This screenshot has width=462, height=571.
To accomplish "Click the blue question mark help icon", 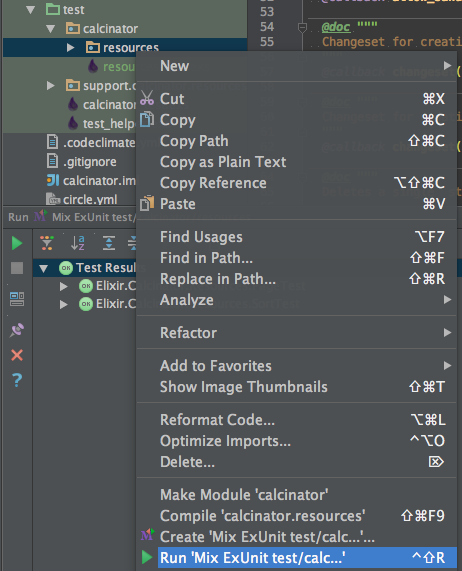I will [x=17, y=380].
